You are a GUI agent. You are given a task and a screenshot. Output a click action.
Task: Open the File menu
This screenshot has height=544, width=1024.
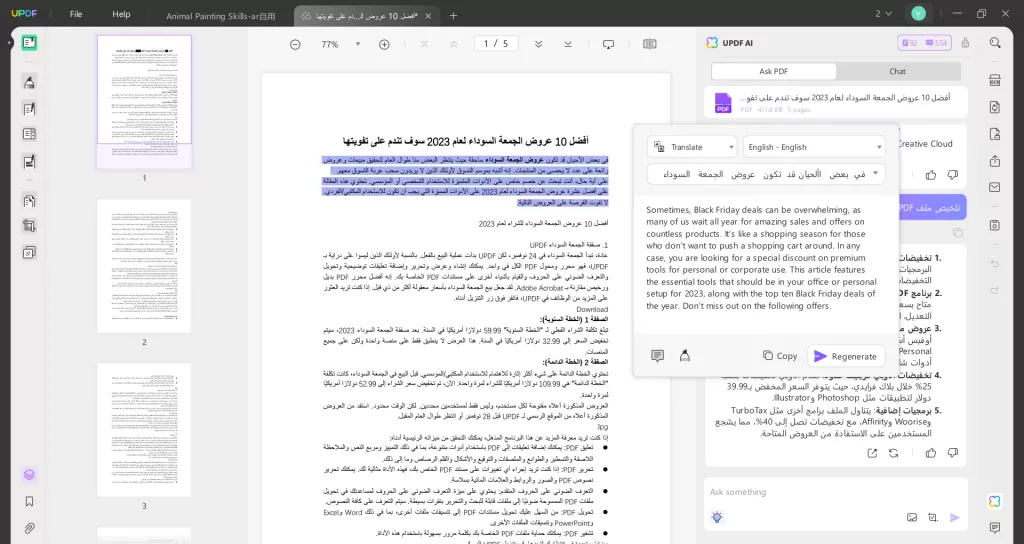point(76,14)
